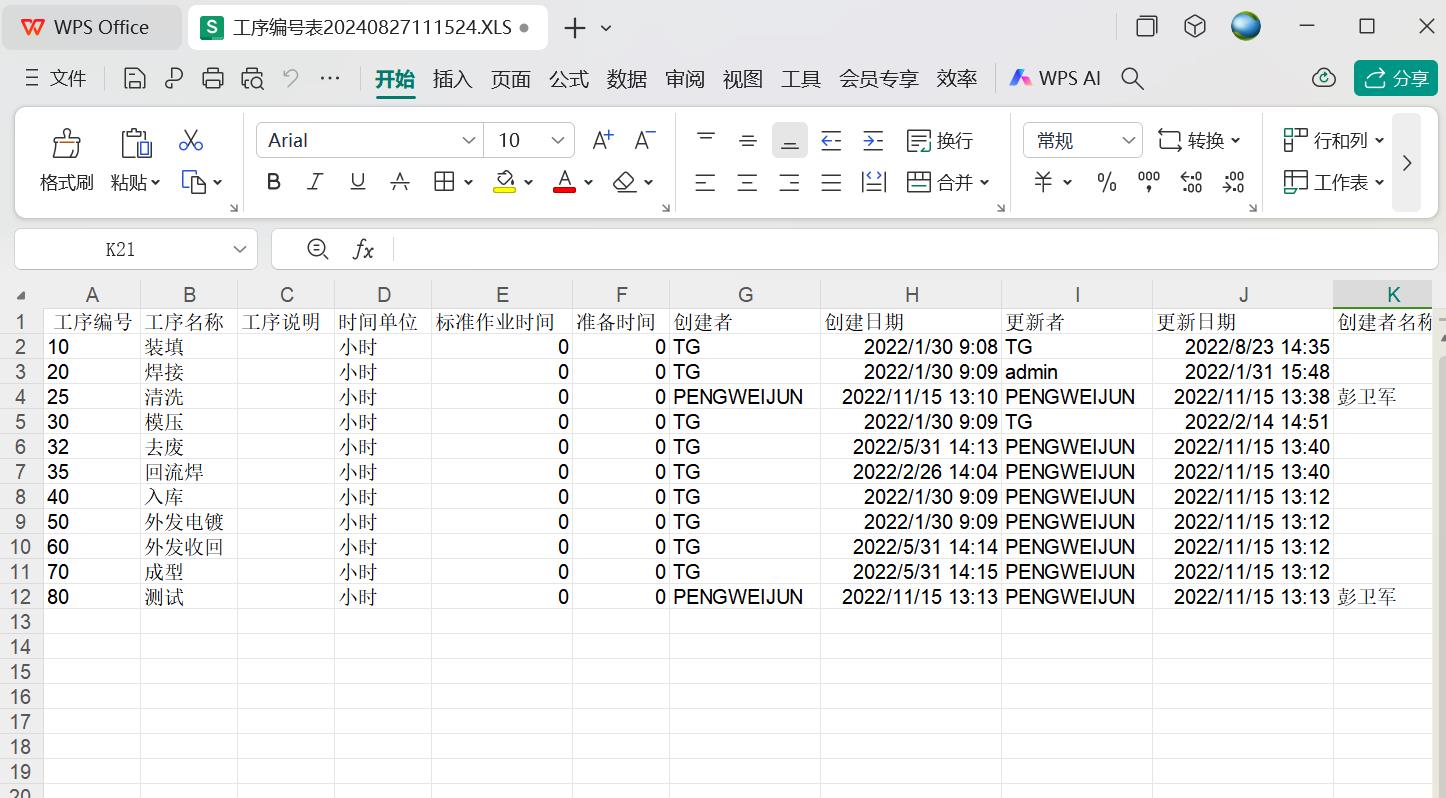Expand the font size dropdown
The height and width of the screenshot is (798, 1446).
click(558, 141)
